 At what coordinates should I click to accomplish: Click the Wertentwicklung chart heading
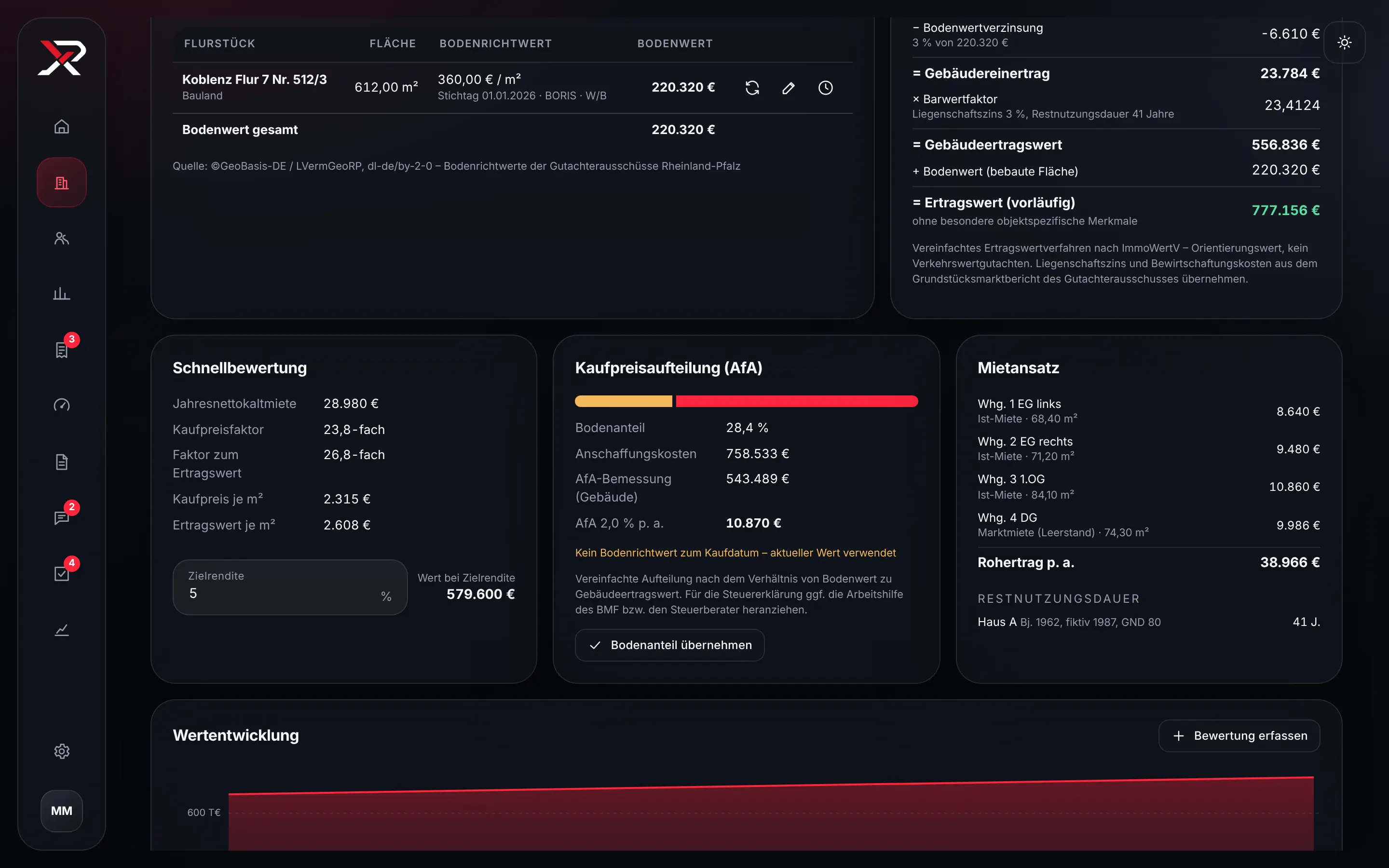(x=236, y=735)
